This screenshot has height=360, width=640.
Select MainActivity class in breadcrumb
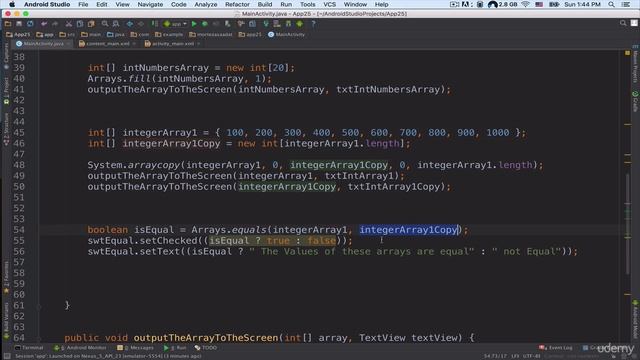pos(286,34)
